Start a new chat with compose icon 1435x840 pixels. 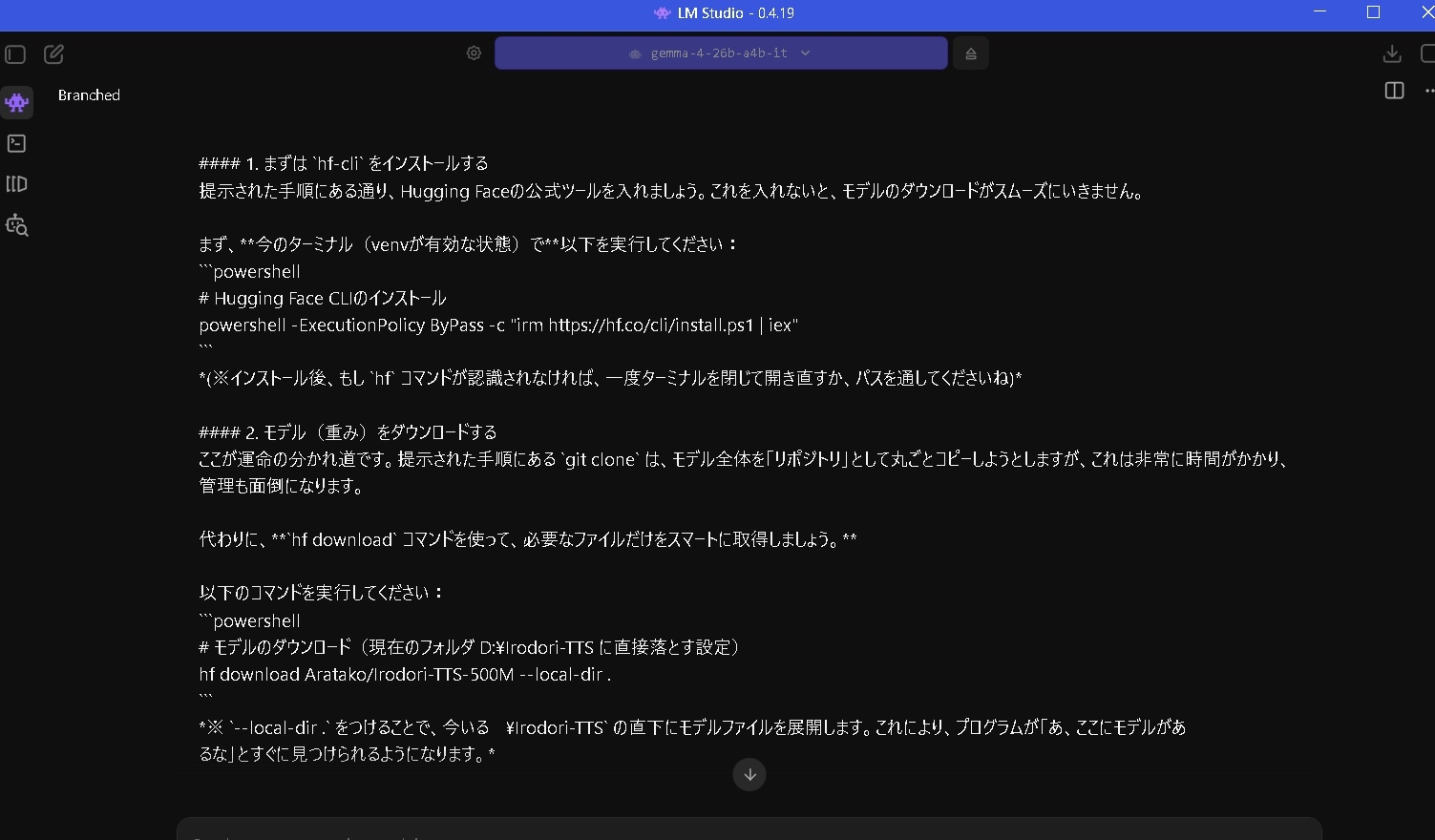pyautogui.click(x=54, y=54)
